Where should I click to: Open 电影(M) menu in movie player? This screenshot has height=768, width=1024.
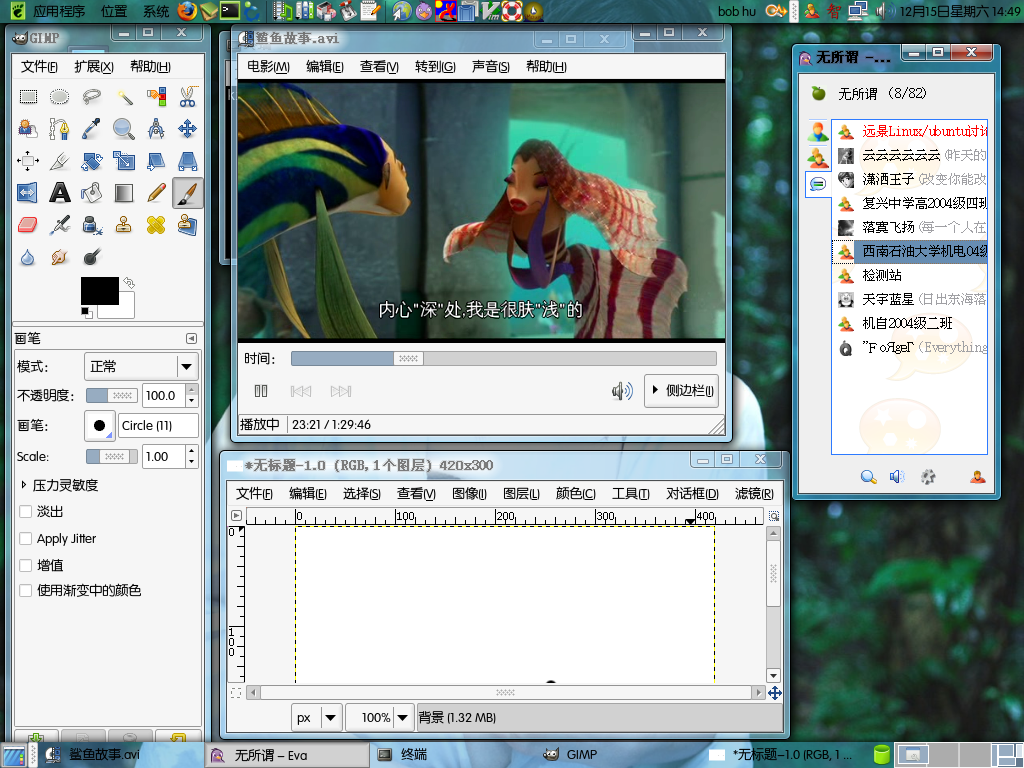268,67
